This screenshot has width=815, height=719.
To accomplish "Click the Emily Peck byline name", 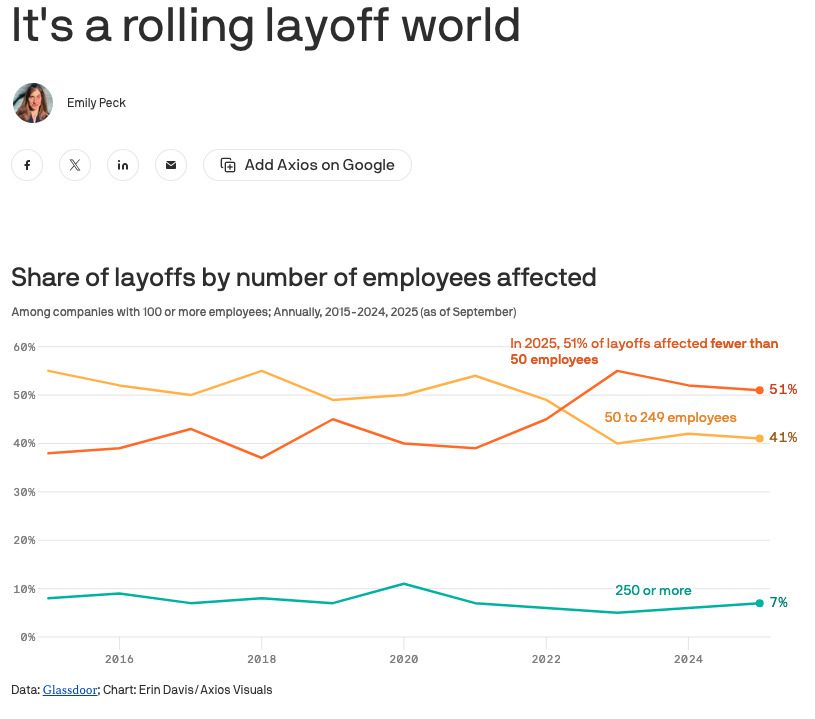I will coord(94,103).
